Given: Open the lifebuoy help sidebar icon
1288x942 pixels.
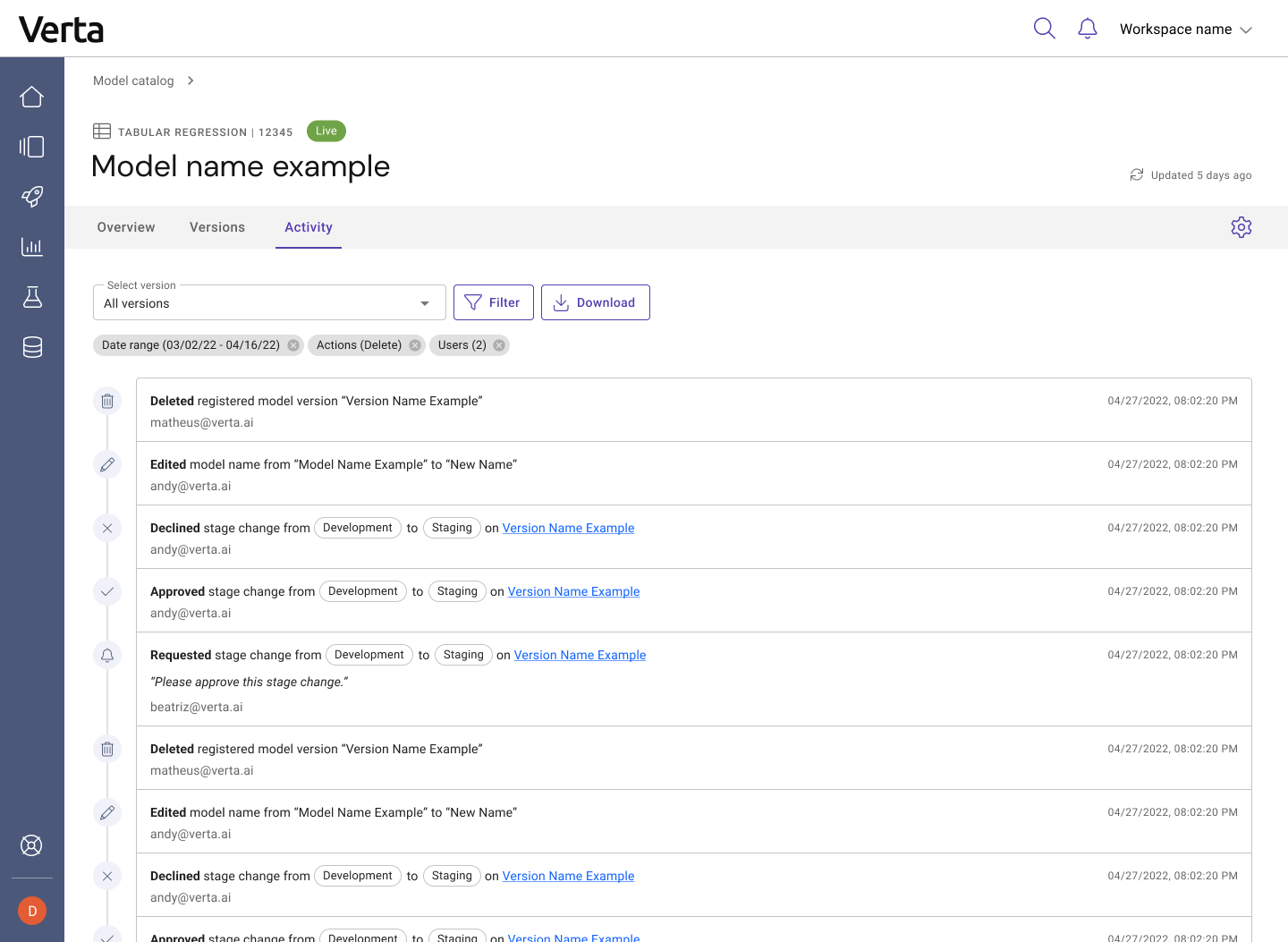Looking at the screenshot, I should tap(31, 845).
